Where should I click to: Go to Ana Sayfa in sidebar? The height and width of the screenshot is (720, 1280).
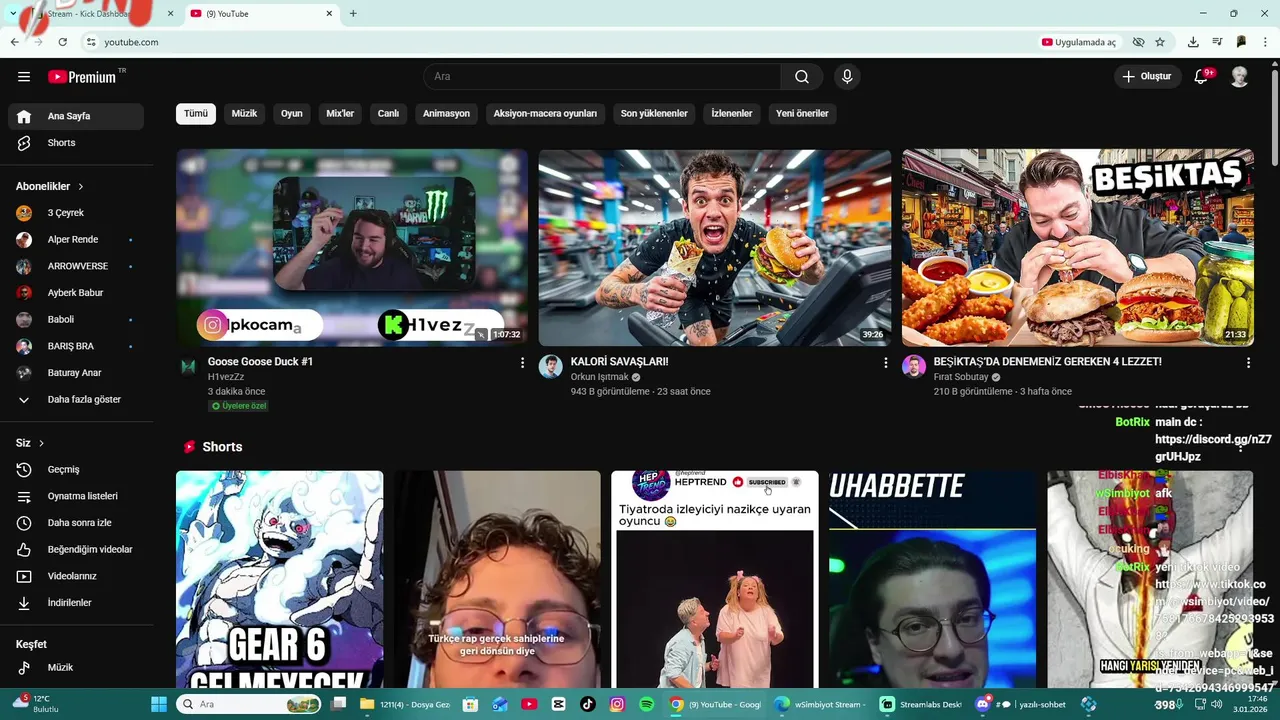pos(76,116)
